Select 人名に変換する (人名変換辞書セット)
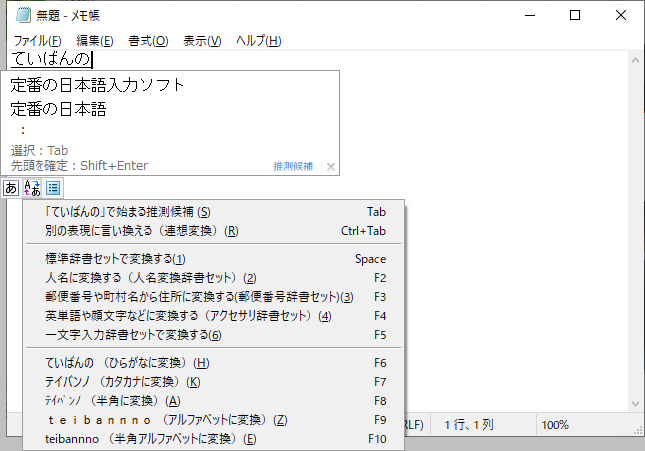This screenshot has width=645, height=451. click(214, 278)
